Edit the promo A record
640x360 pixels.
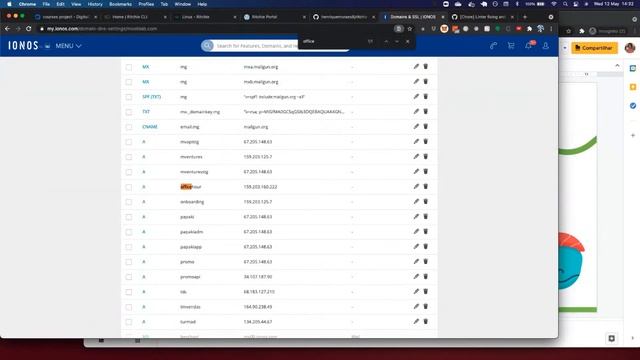(416, 262)
